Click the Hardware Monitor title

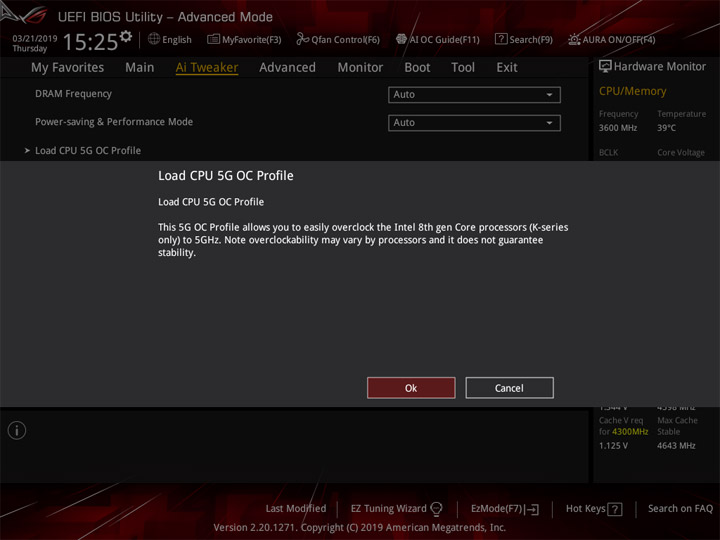[x=660, y=67]
